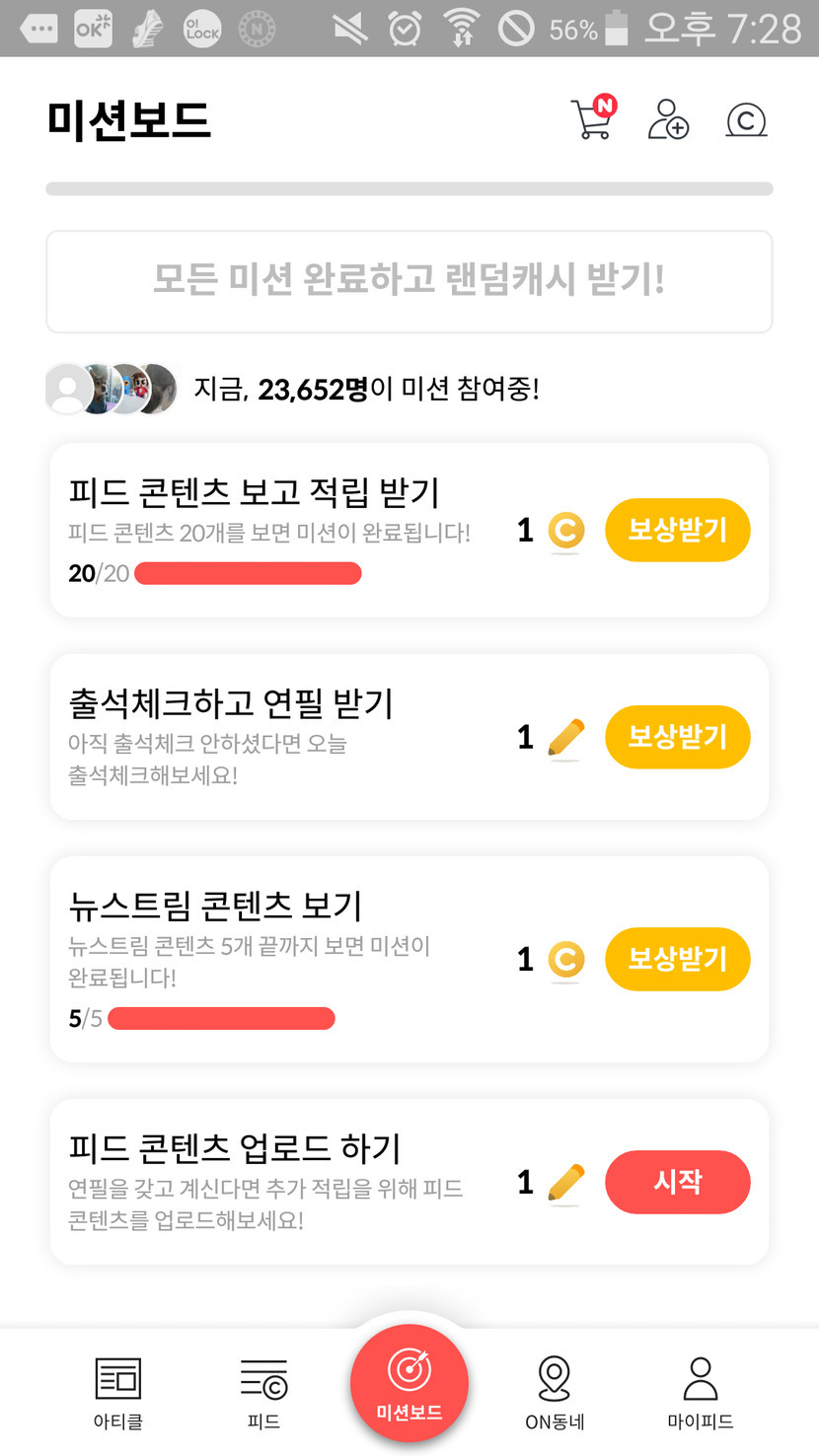Click the 5/5 red progress bar
Viewport: 819px width, 1456px height.
pyautogui.click(x=221, y=1018)
